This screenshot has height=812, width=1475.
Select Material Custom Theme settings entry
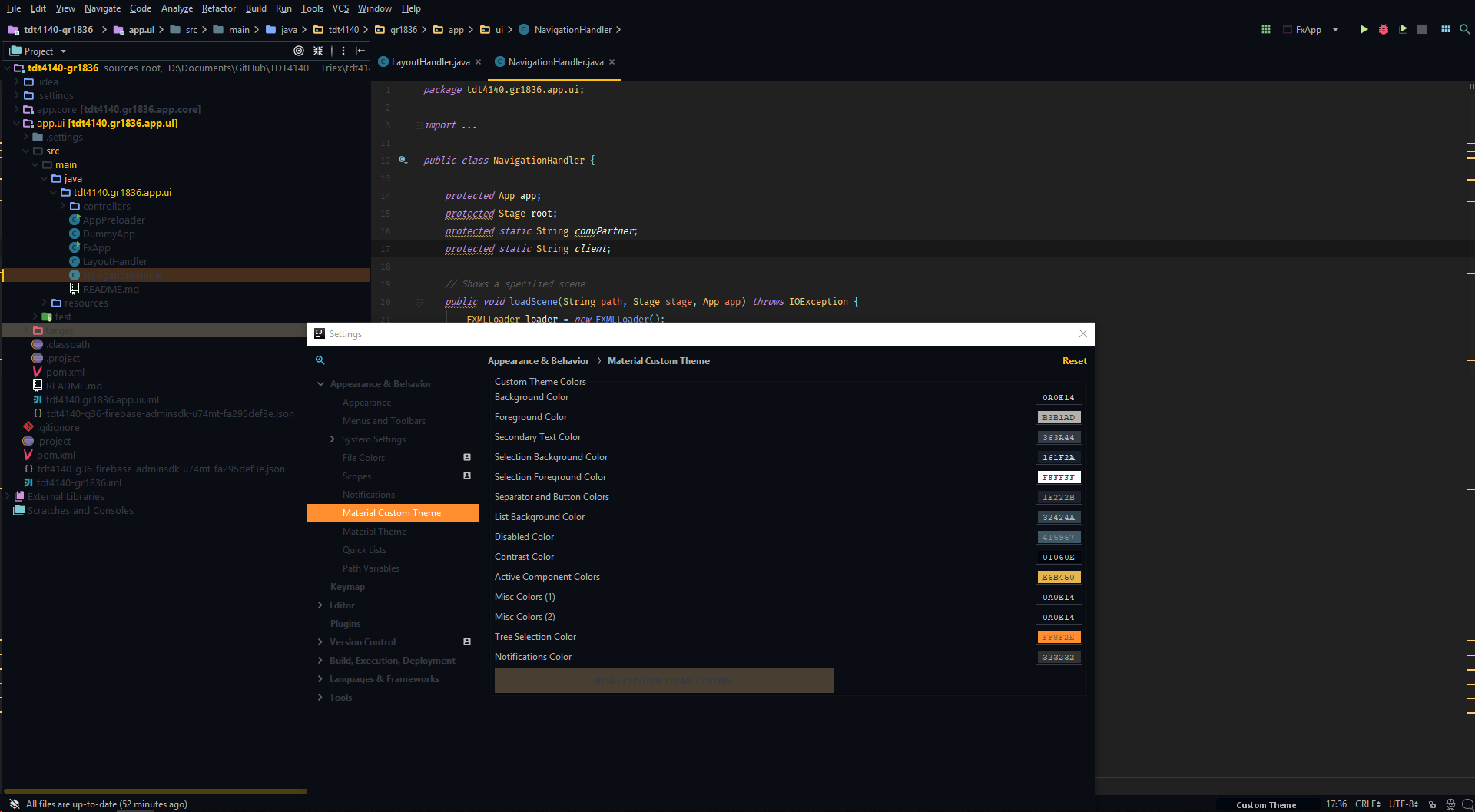pyautogui.click(x=393, y=513)
